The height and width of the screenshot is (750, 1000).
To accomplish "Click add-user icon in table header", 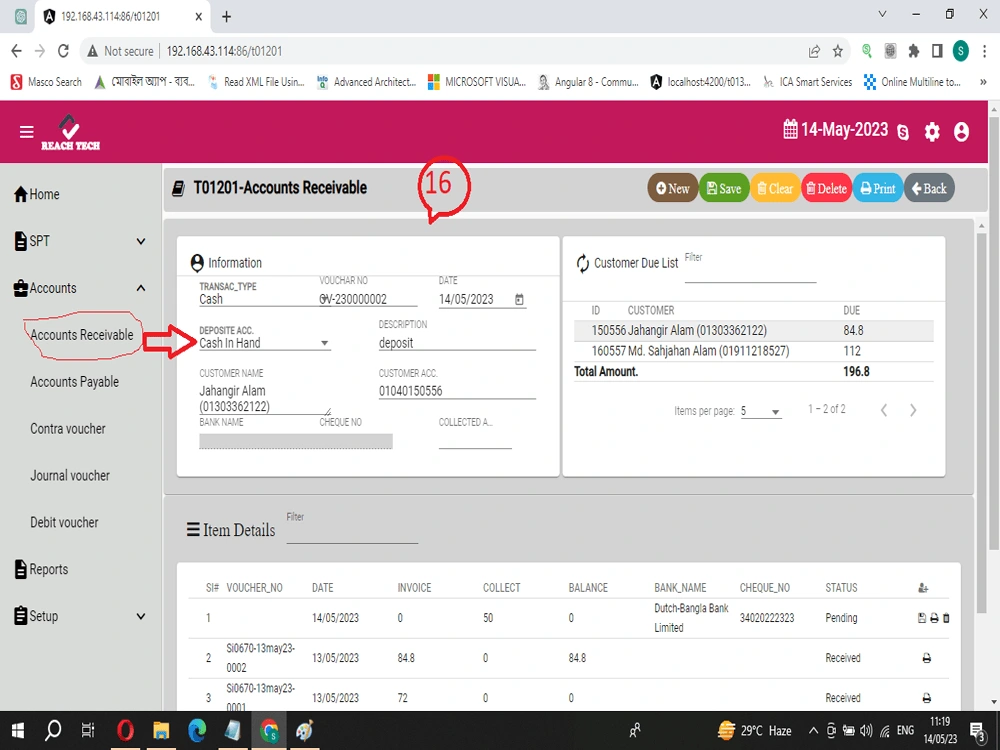I will coord(923,588).
